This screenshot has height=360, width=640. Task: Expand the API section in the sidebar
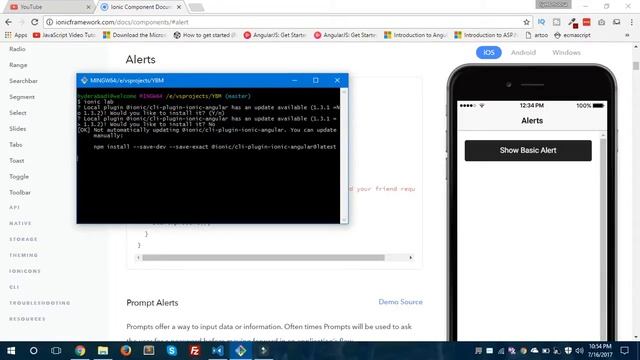[14, 207]
